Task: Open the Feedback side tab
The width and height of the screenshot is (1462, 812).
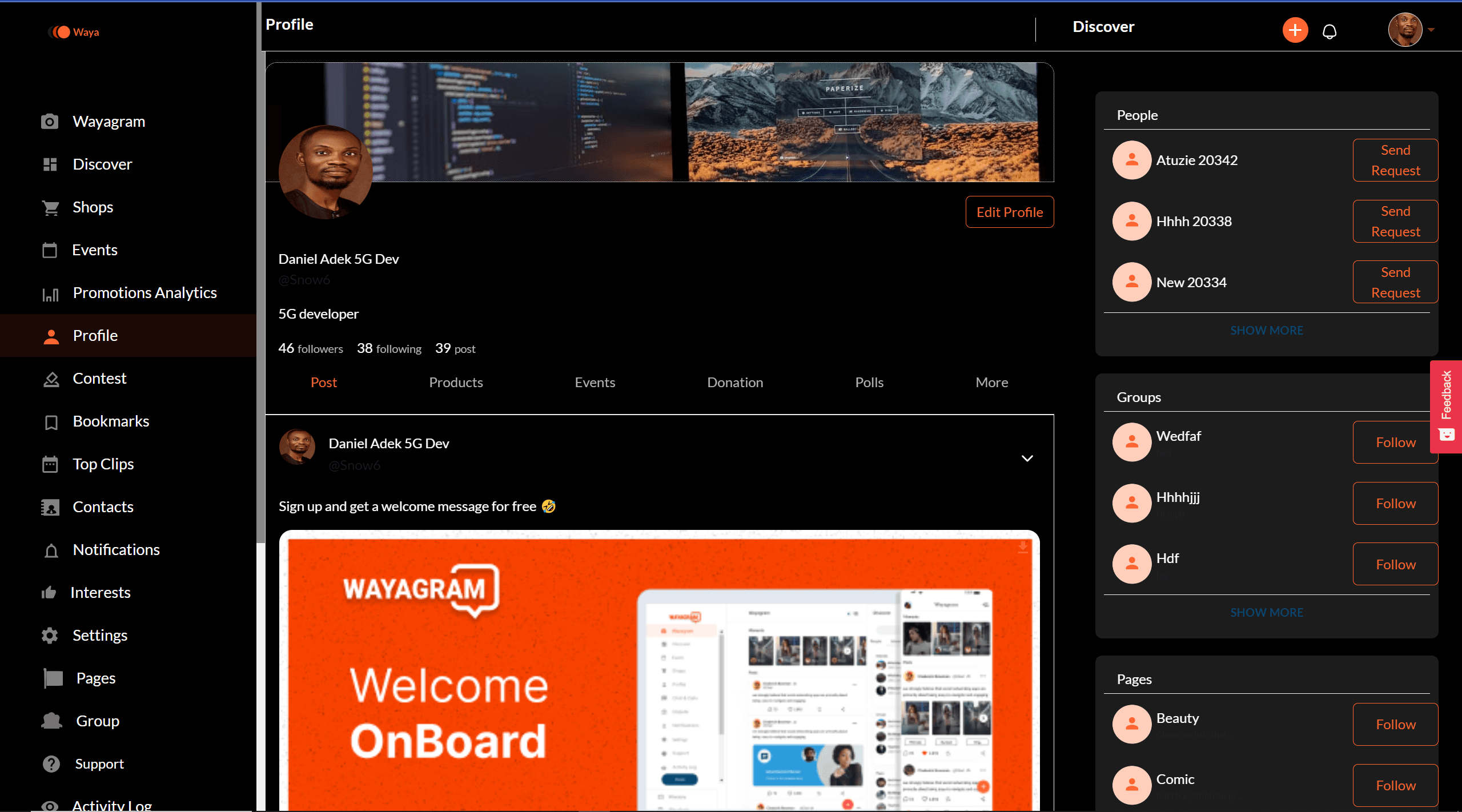Action: pos(1446,406)
